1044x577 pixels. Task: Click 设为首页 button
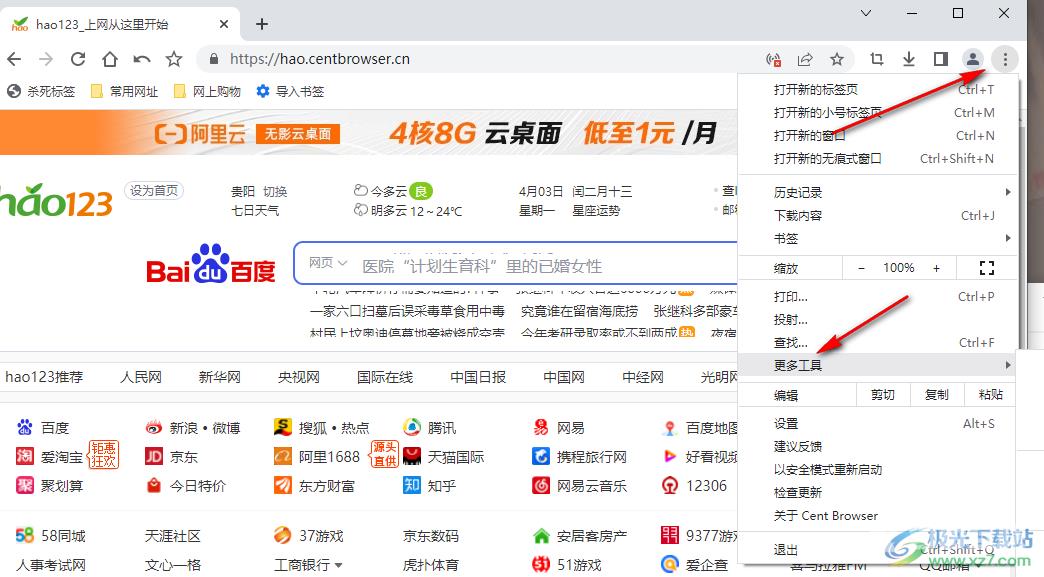pyautogui.click(x=154, y=191)
